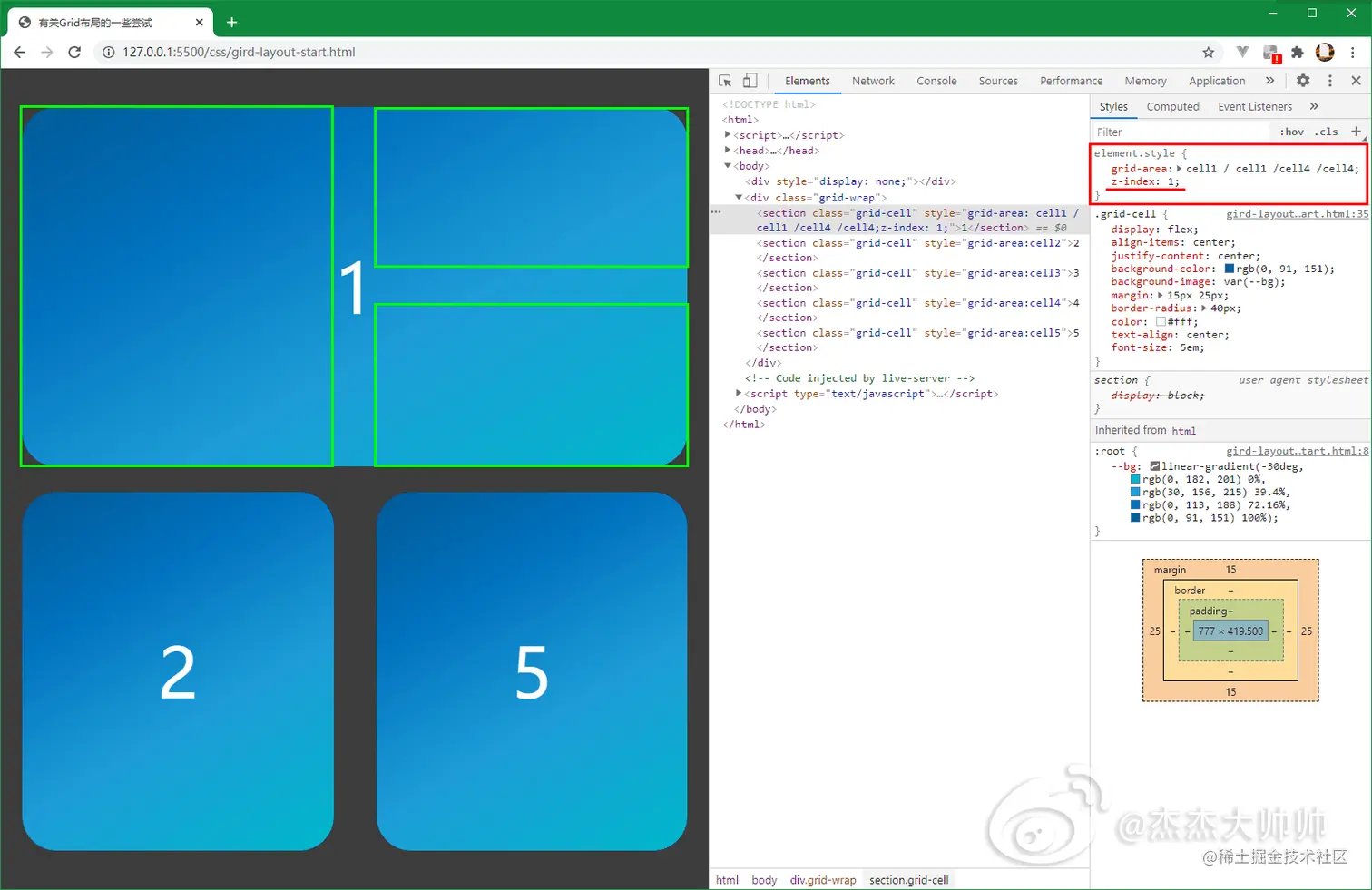The image size is (1372, 890).
Task: Switch to the Sources tab
Action: point(998,81)
